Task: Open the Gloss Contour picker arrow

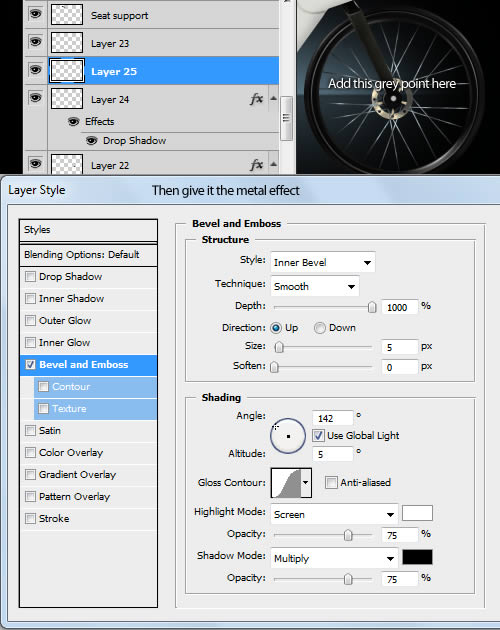Action: point(306,483)
